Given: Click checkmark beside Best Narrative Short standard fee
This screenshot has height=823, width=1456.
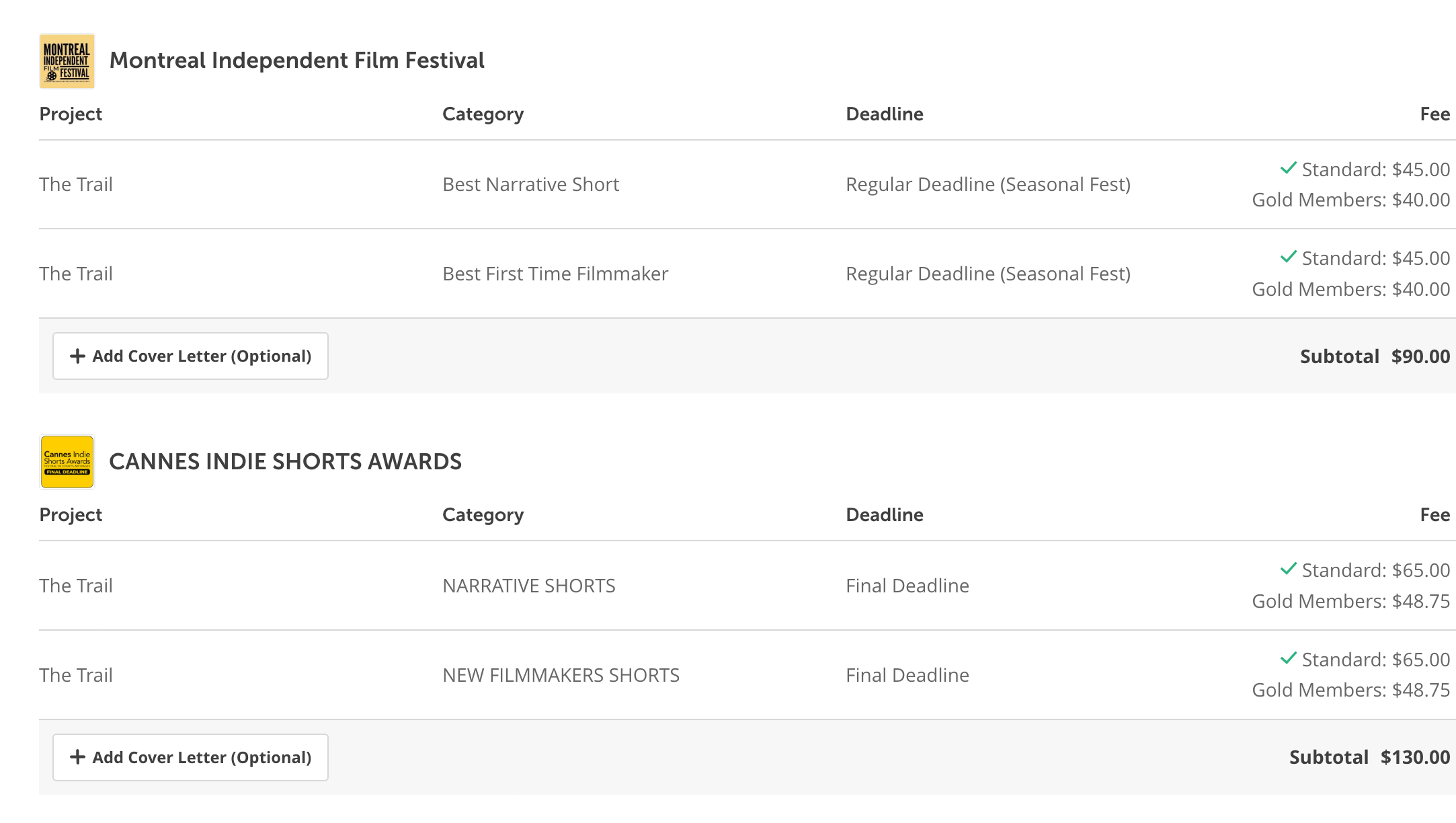Looking at the screenshot, I should pyautogui.click(x=1288, y=168).
